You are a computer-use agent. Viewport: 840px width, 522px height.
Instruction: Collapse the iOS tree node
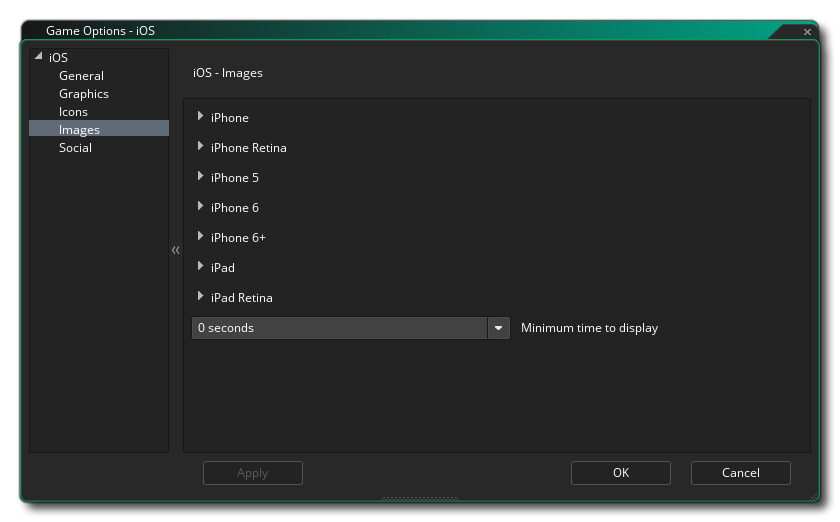point(38,57)
